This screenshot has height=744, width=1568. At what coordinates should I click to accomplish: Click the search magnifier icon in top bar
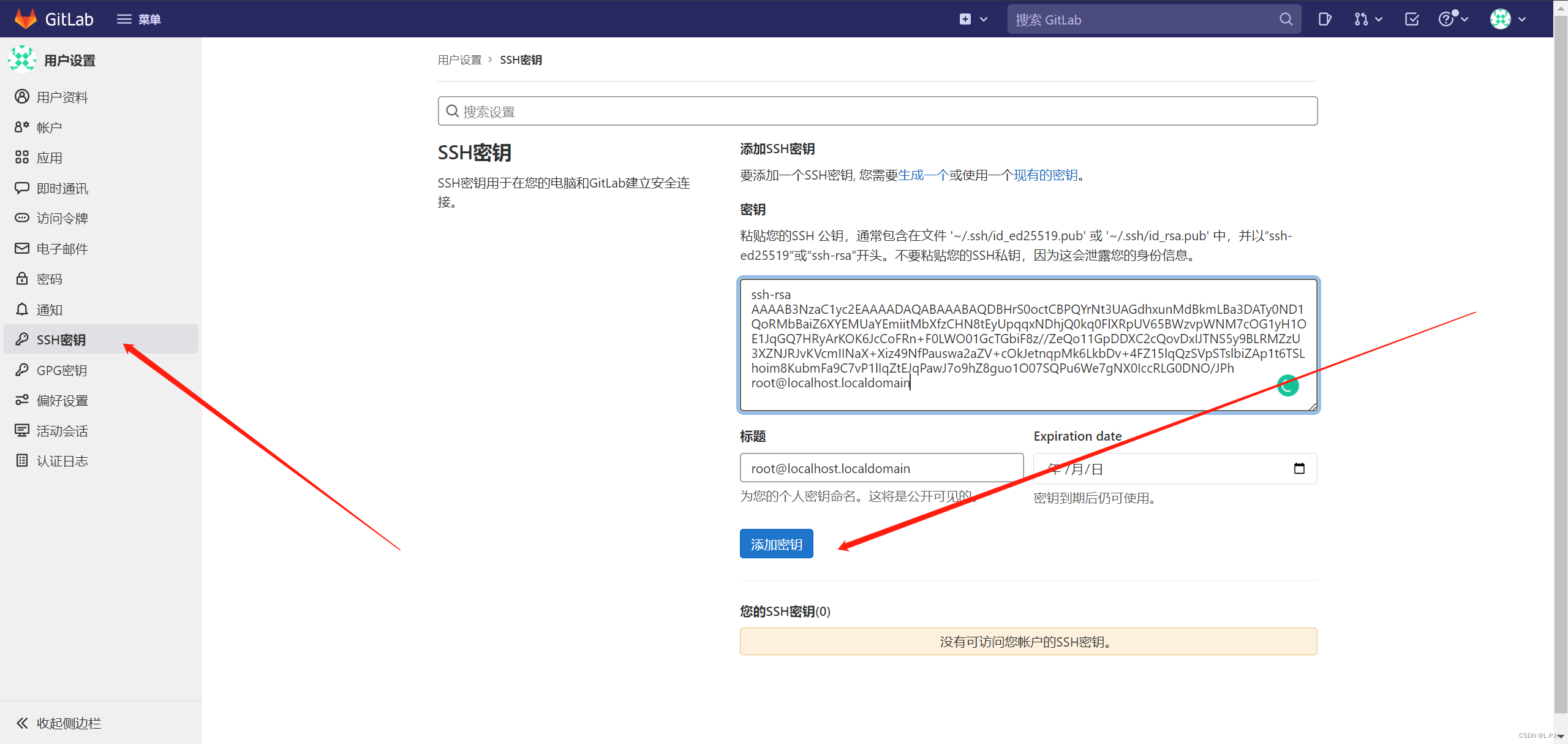click(x=1286, y=19)
